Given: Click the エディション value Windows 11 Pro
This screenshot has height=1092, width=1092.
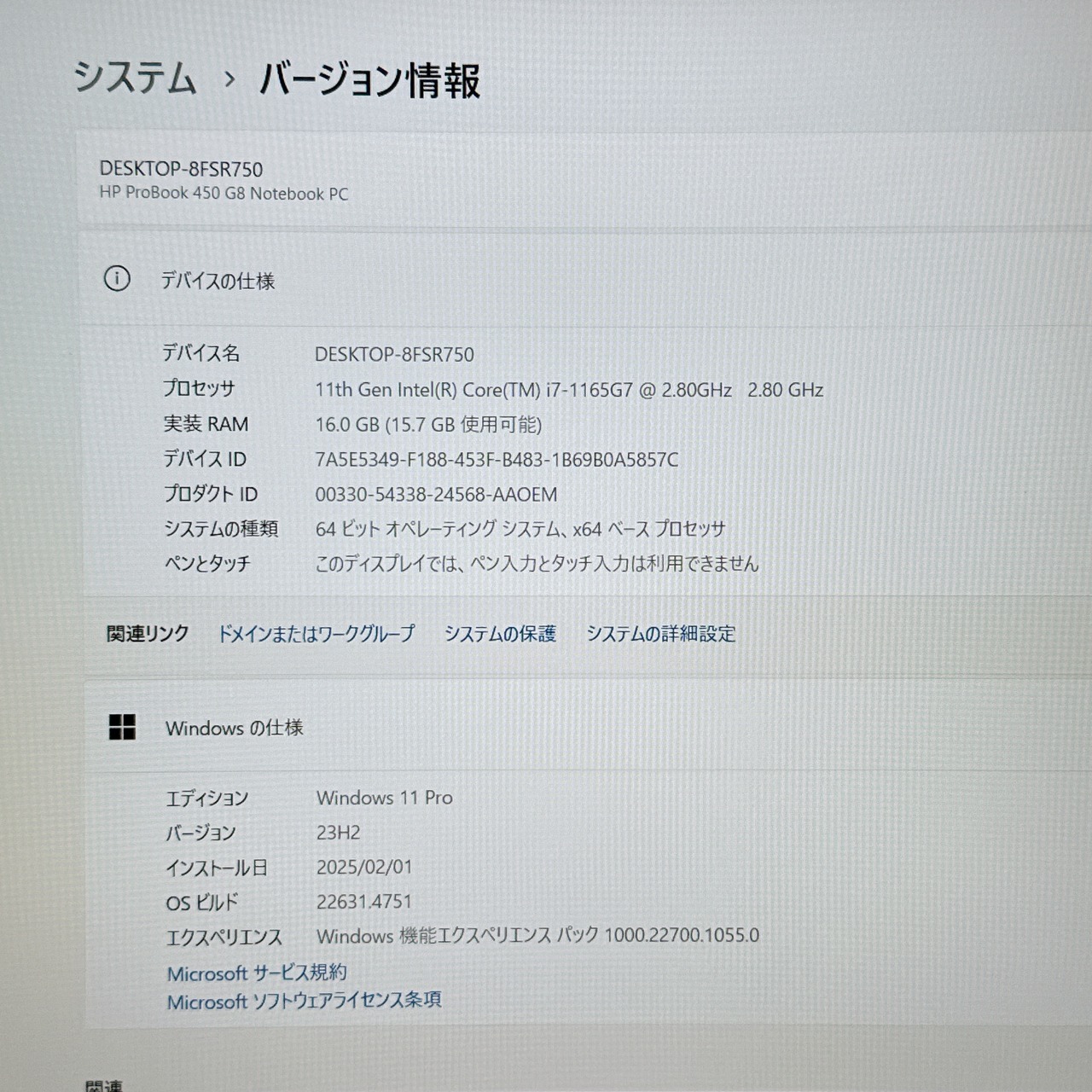Looking at the screenshot, I should (x=384, y=798).
